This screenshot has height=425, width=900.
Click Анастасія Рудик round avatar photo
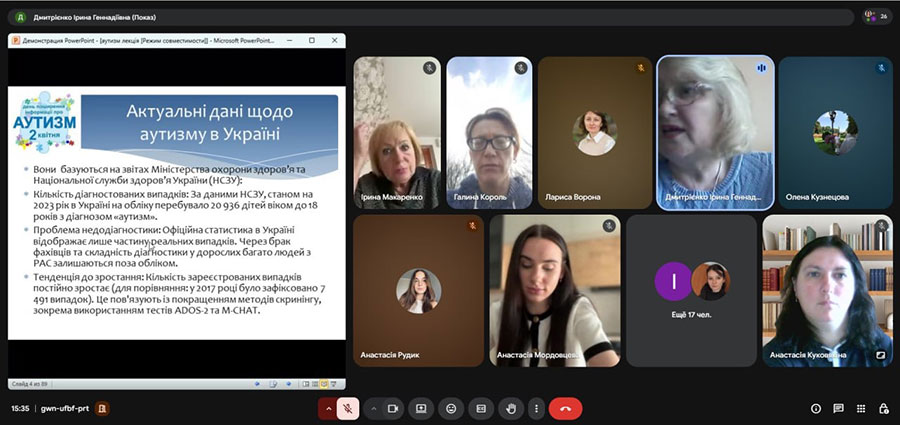point(418,291)
